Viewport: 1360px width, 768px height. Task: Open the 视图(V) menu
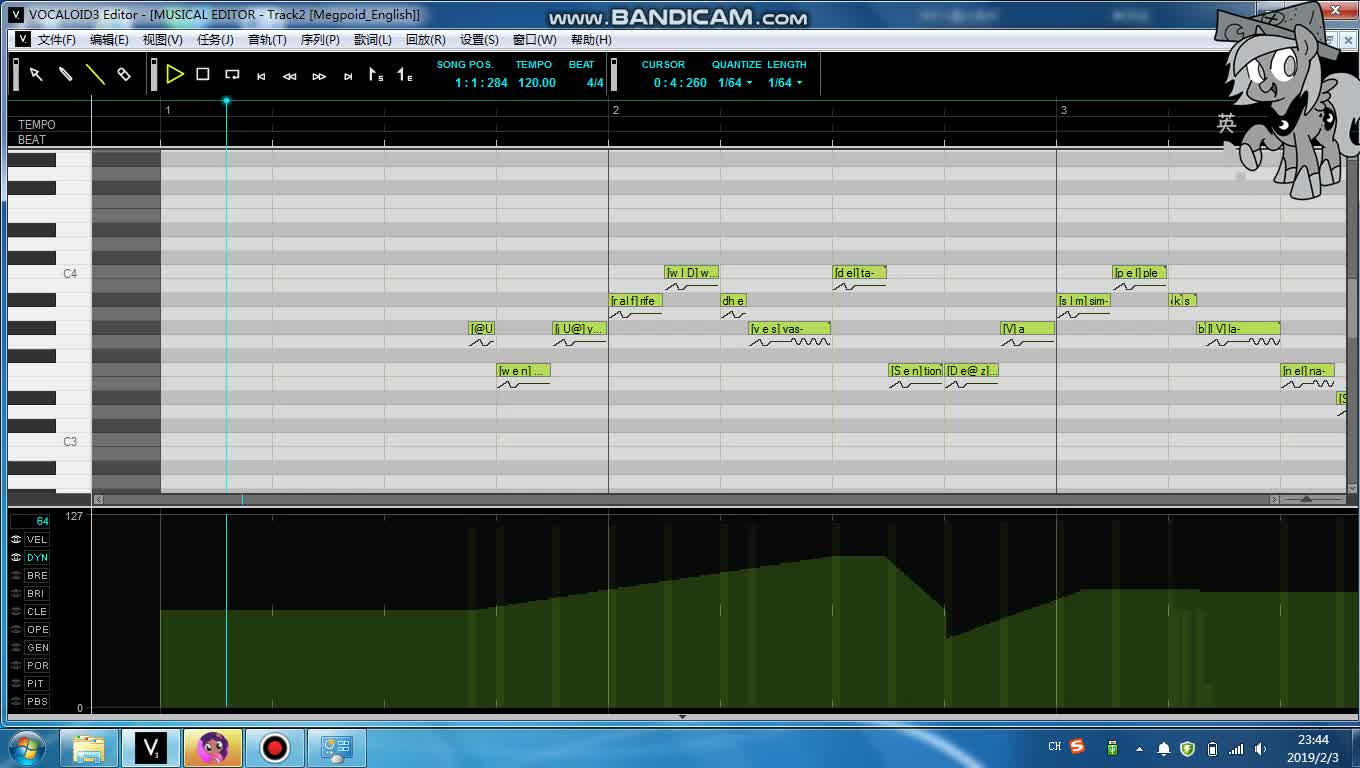162,40
